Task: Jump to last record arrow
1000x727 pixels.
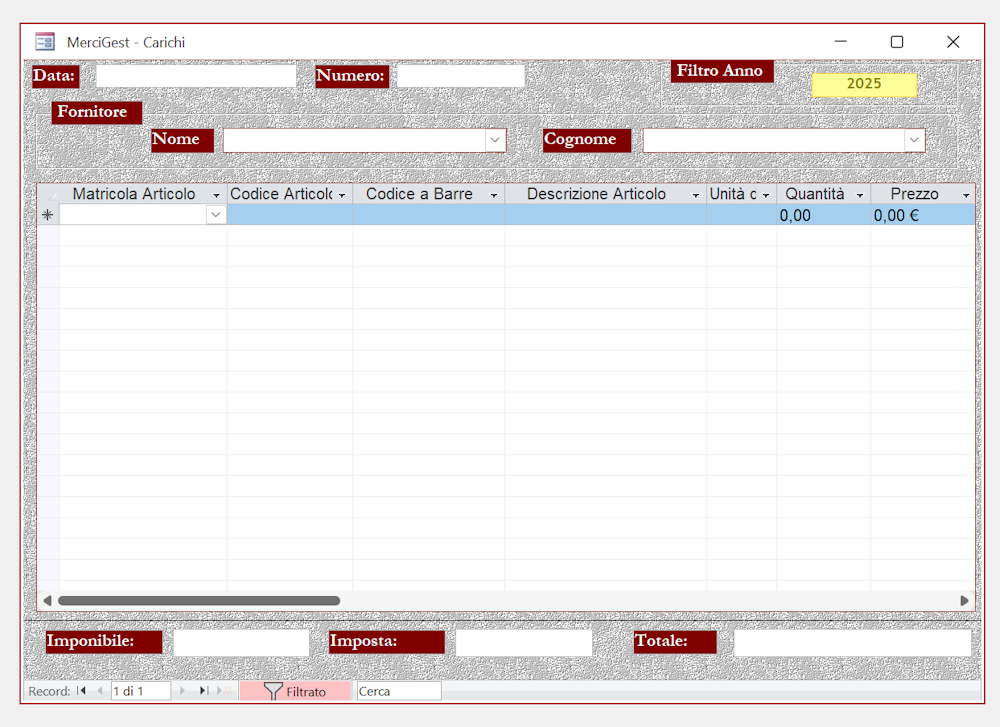Action: click(x=203, y=691)
